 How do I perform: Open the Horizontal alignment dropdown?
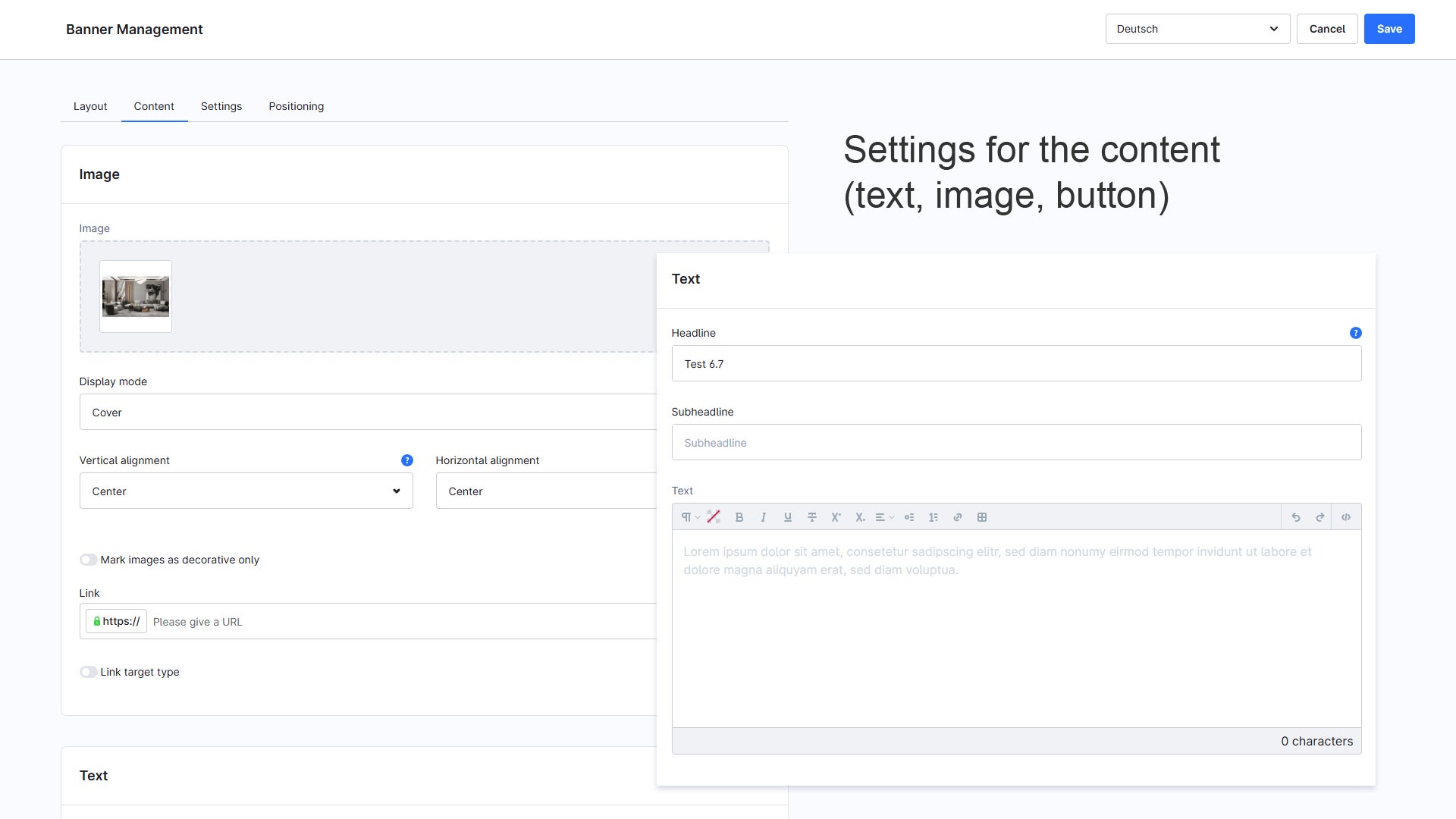(x=546, y=491)
